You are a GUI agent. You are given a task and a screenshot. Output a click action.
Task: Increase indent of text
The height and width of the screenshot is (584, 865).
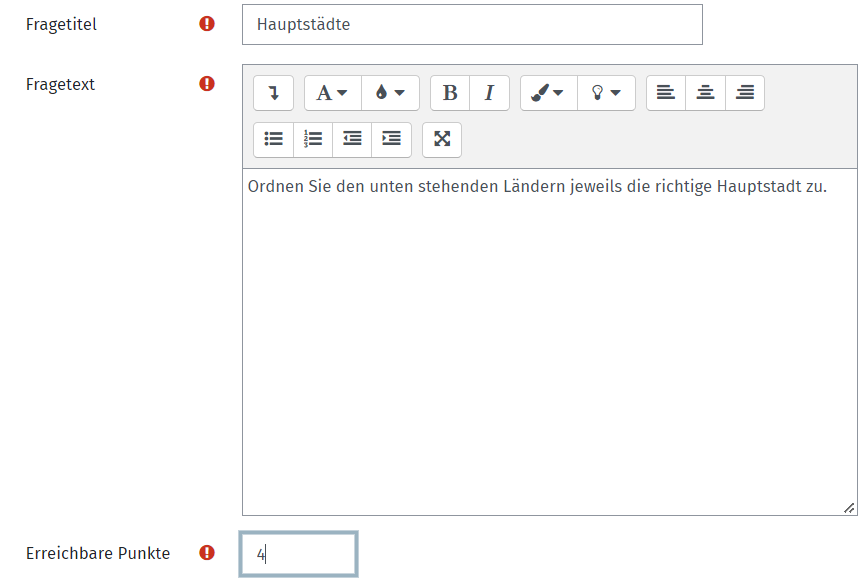[x=391, y=140]
